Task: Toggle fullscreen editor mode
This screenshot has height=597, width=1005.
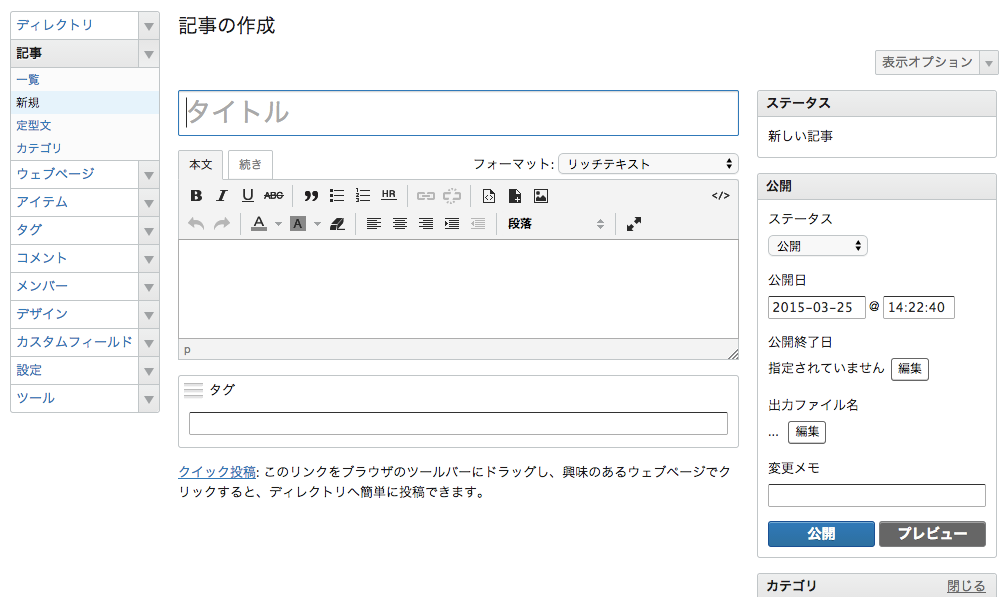Action: tap(634, 224)
